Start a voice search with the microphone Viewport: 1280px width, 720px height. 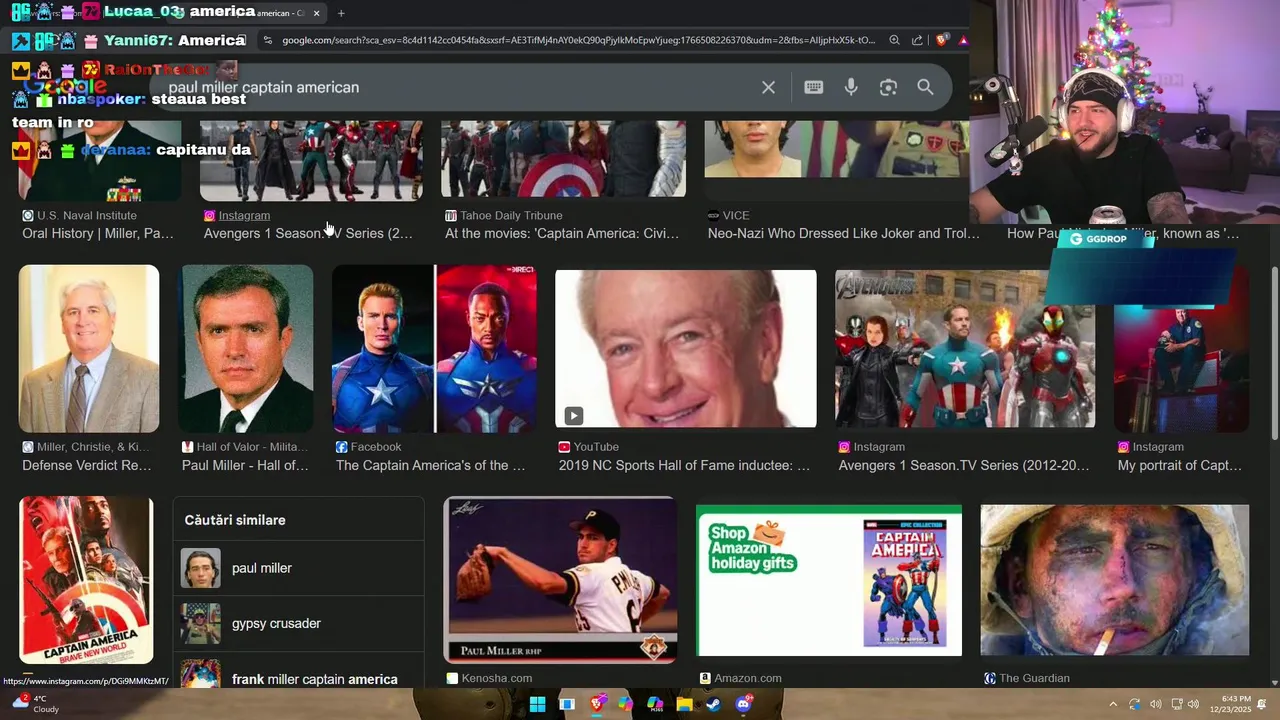tap(851, 88)
